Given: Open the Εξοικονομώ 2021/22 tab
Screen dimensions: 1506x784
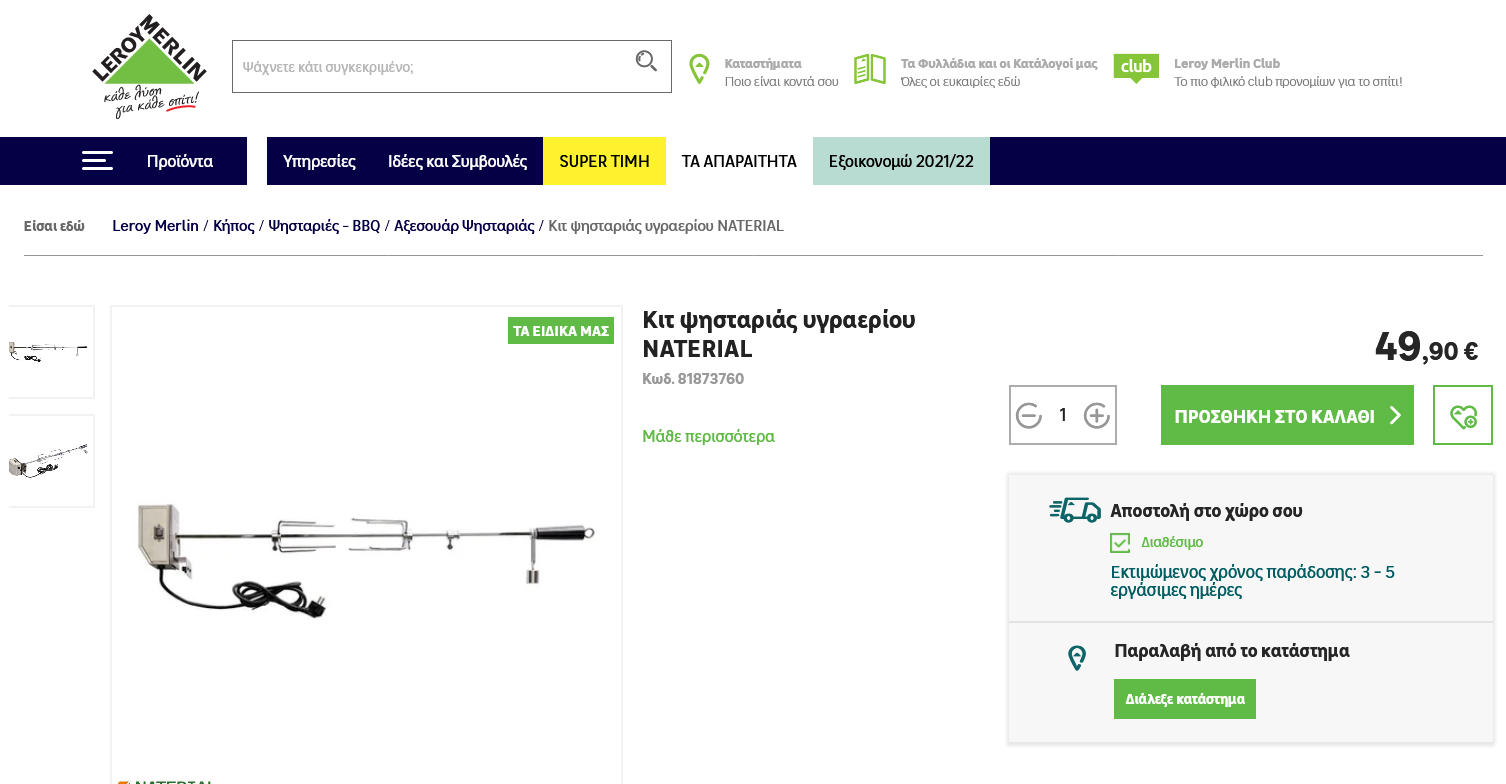Looking at the screenshot, I should [901, 161].
